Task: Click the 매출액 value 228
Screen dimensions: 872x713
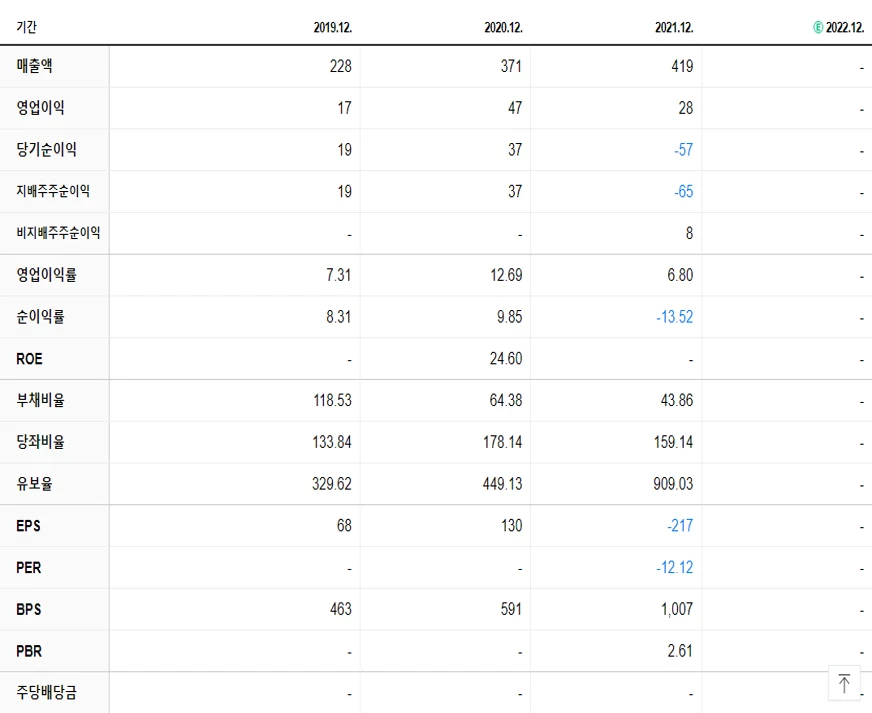Action: (x=340, y=66)
